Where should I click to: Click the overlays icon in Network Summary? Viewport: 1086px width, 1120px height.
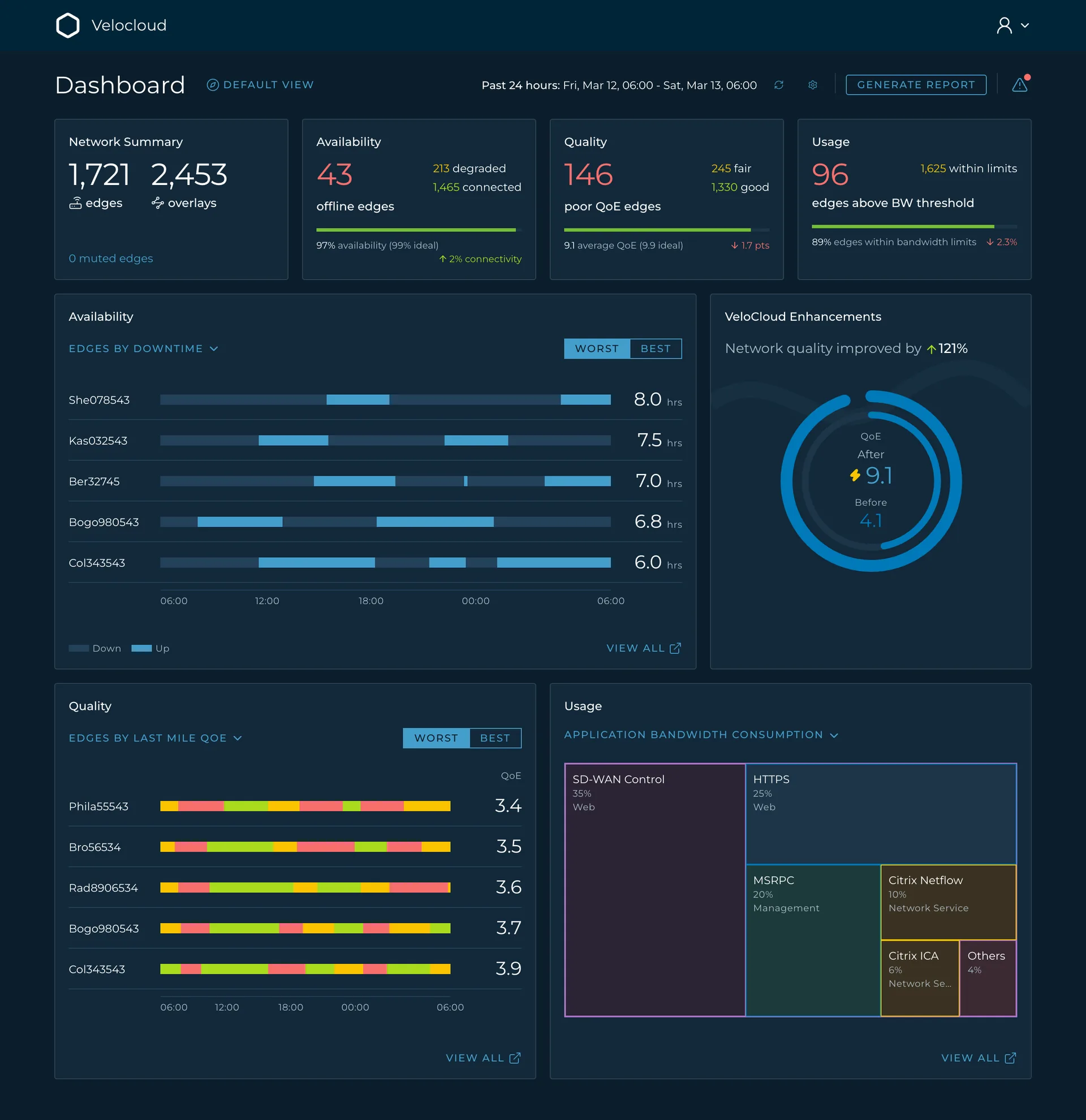pyautogui.click(x=158, y=203)
